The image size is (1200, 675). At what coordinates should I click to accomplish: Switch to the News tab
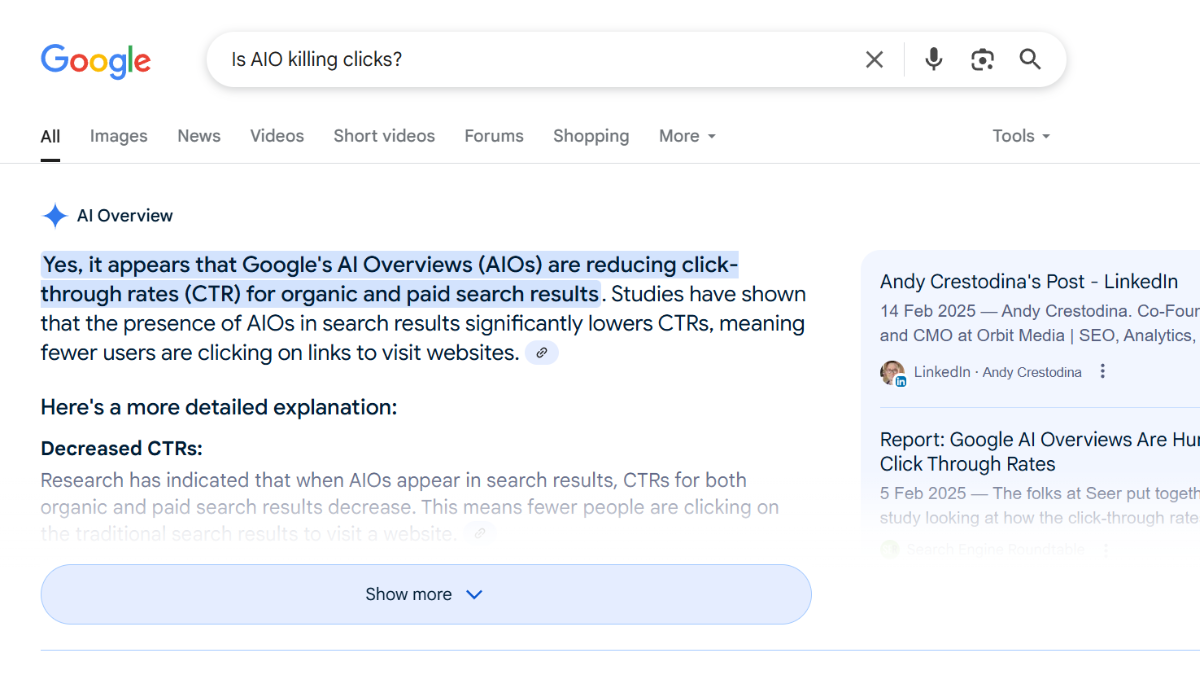(199, 136)
